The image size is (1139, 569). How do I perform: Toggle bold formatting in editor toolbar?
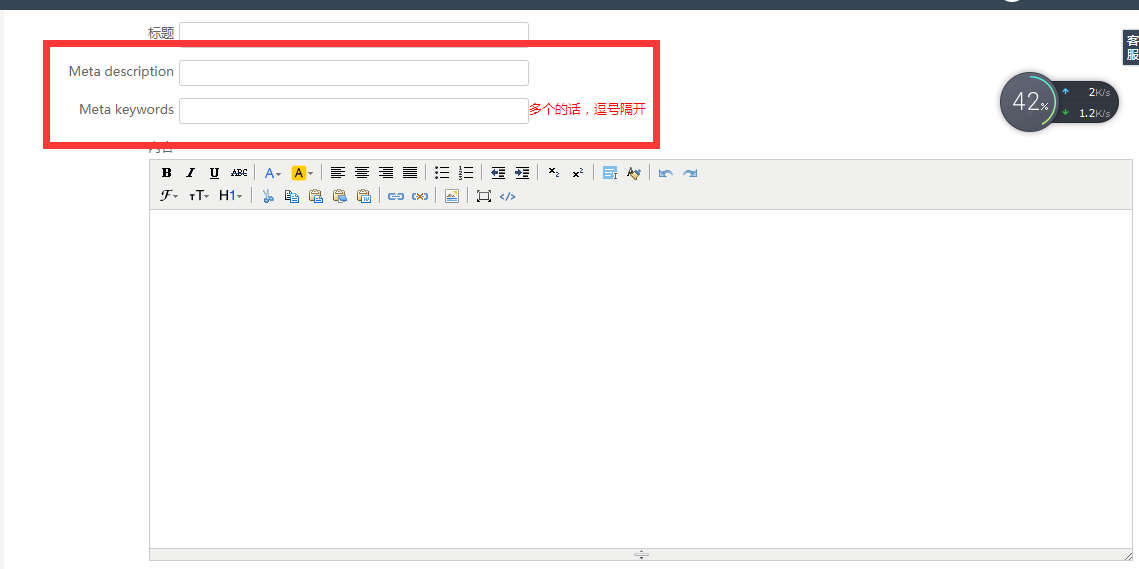point(167,173)
